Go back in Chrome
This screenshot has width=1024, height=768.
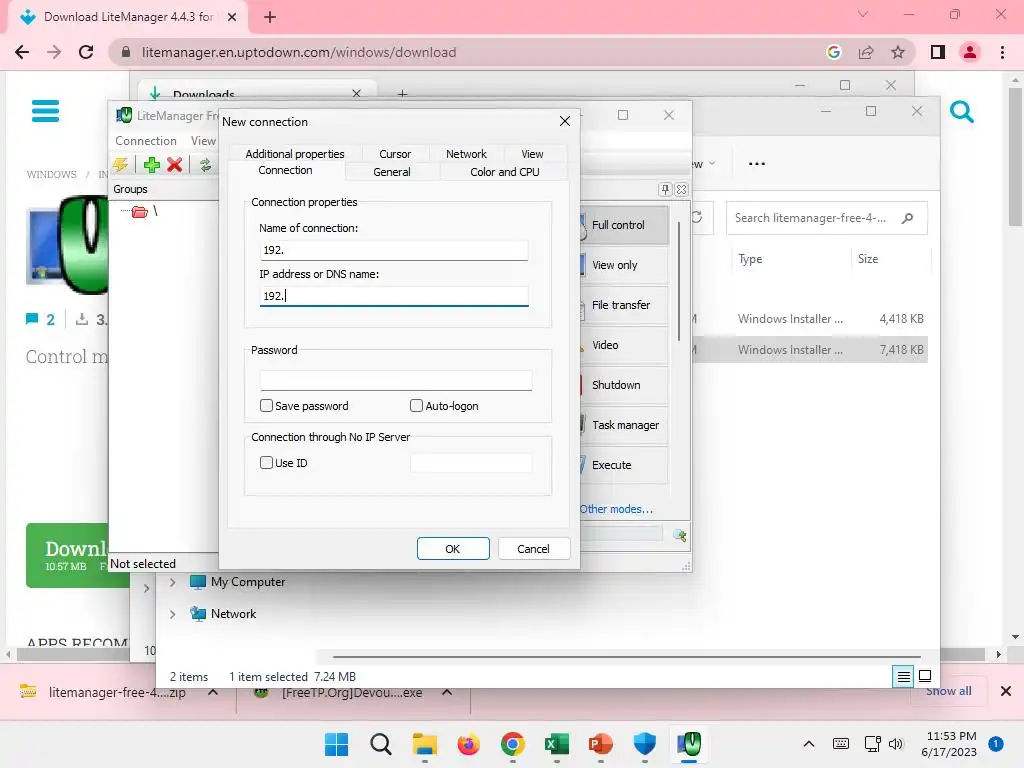(x=22, y=52)
